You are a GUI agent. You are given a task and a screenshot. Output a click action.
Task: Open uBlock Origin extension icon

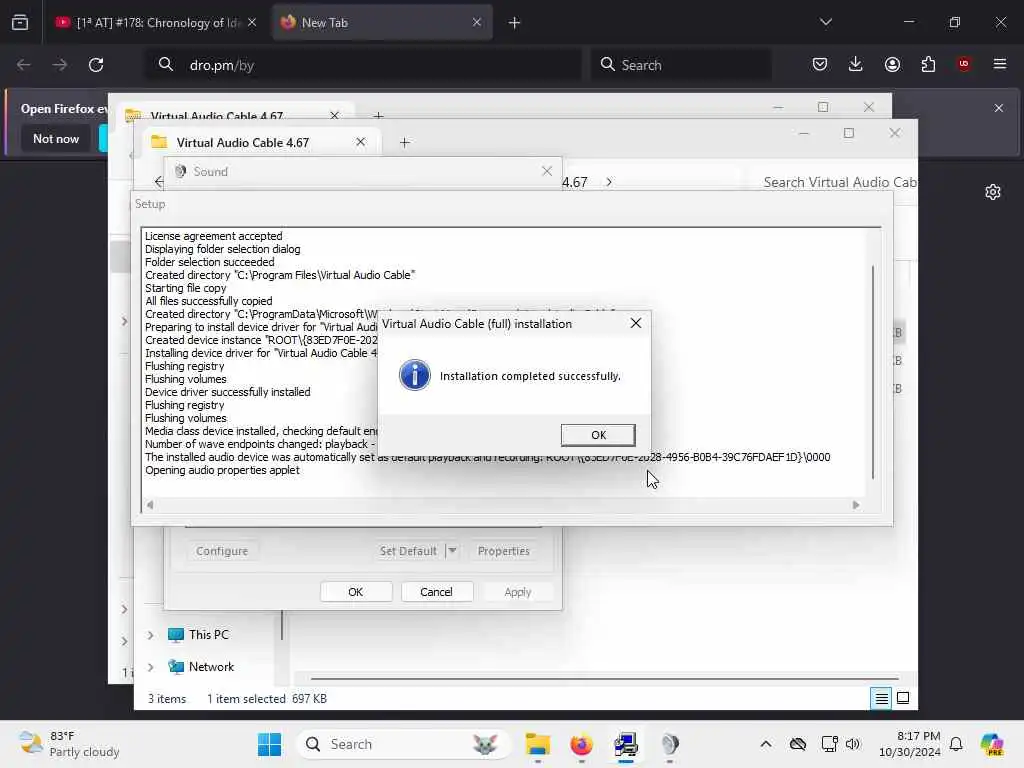tap(964, 64)
